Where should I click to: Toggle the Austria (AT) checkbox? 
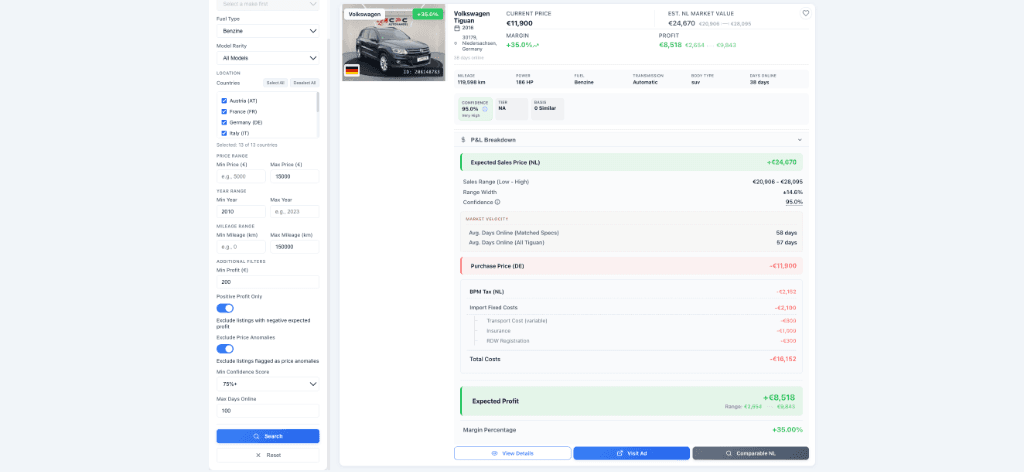click(224, 101)
